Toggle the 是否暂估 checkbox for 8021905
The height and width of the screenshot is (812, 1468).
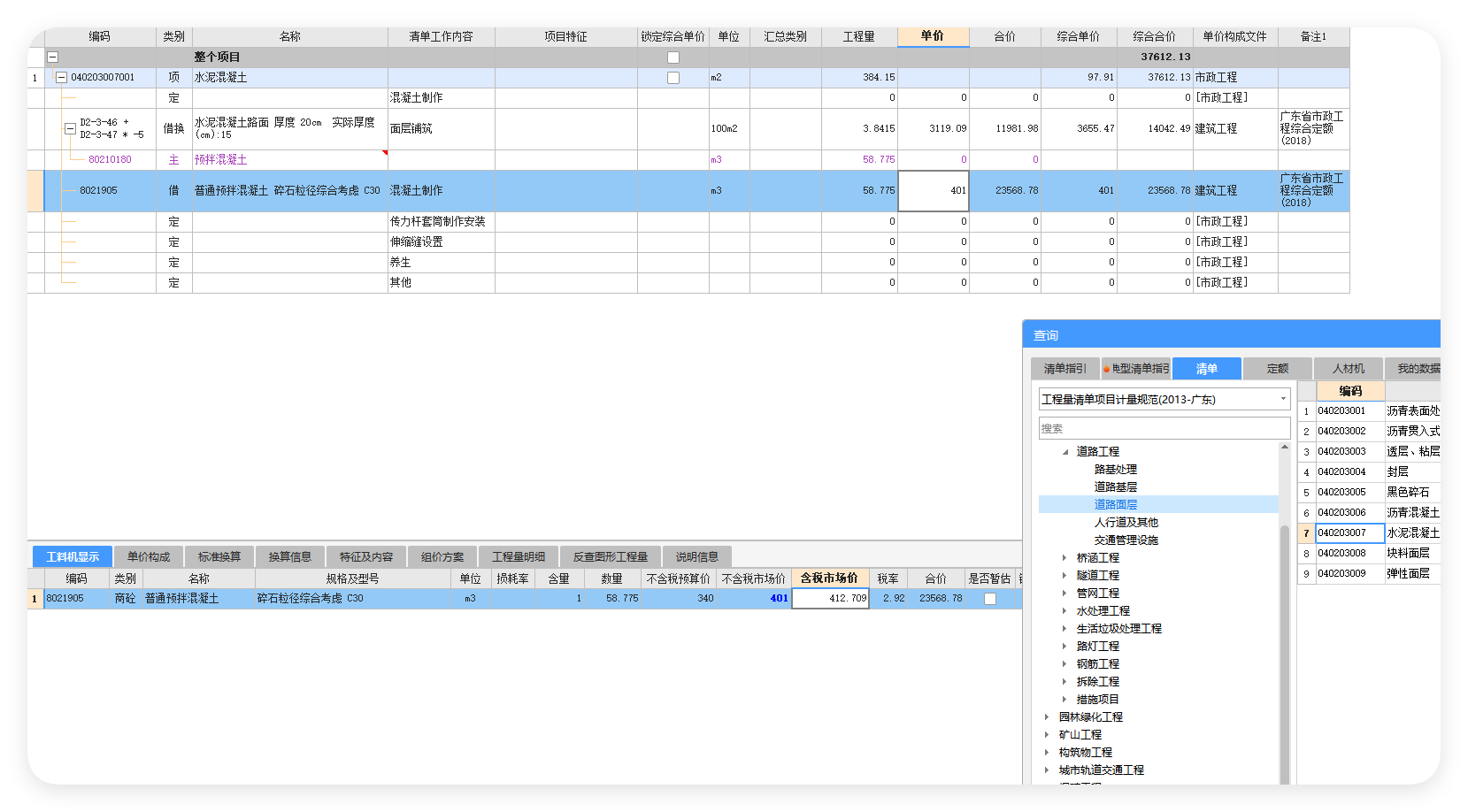pyautogui.click(x=990, y=599)
